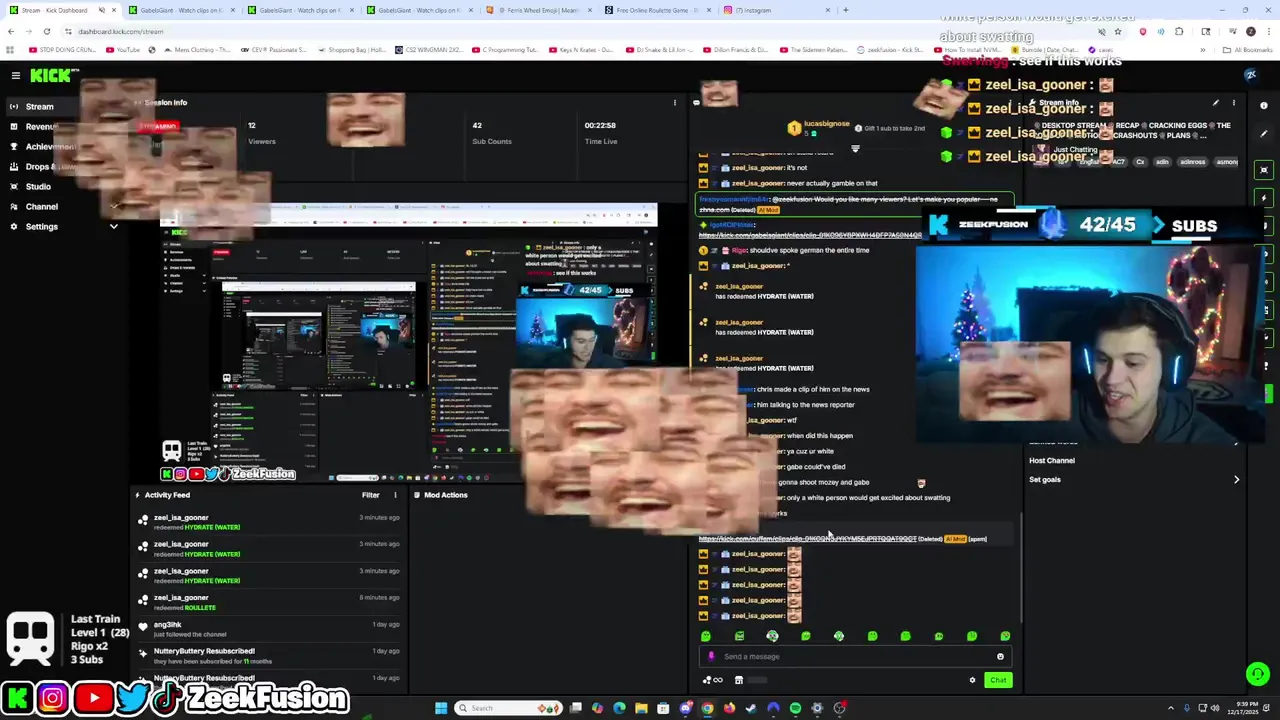Open the Activity Feed Filter
This screenshot has width=1280, height=720.
point(370,495)
